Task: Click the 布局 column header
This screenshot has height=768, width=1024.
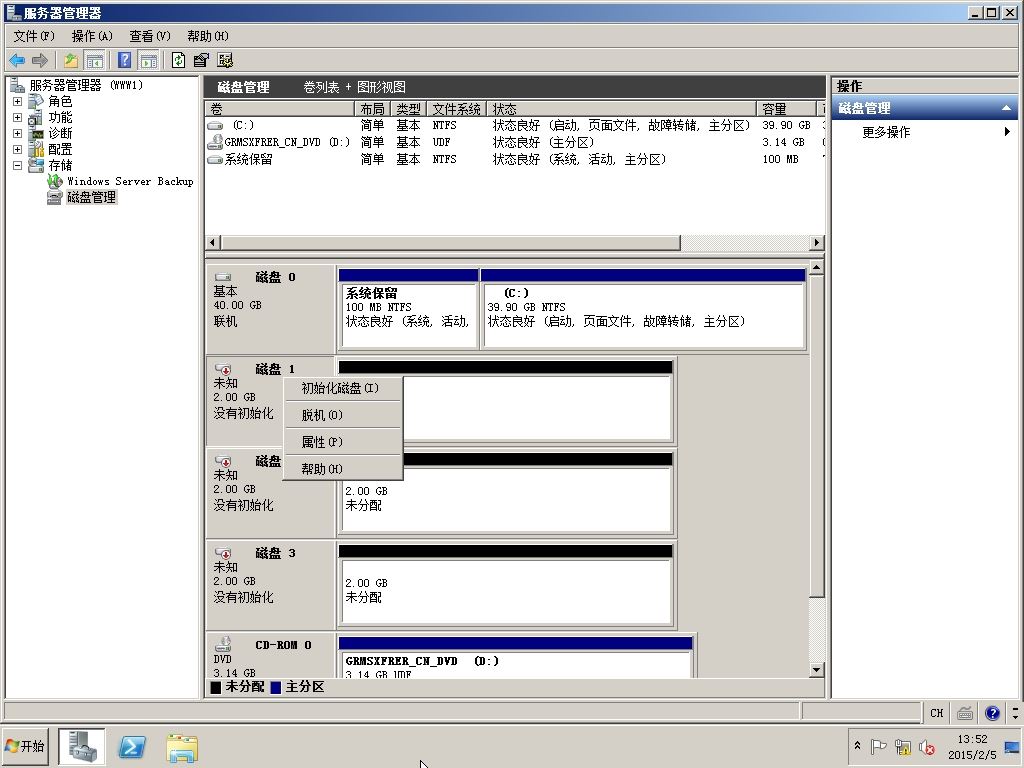Action: coord(372,108)
